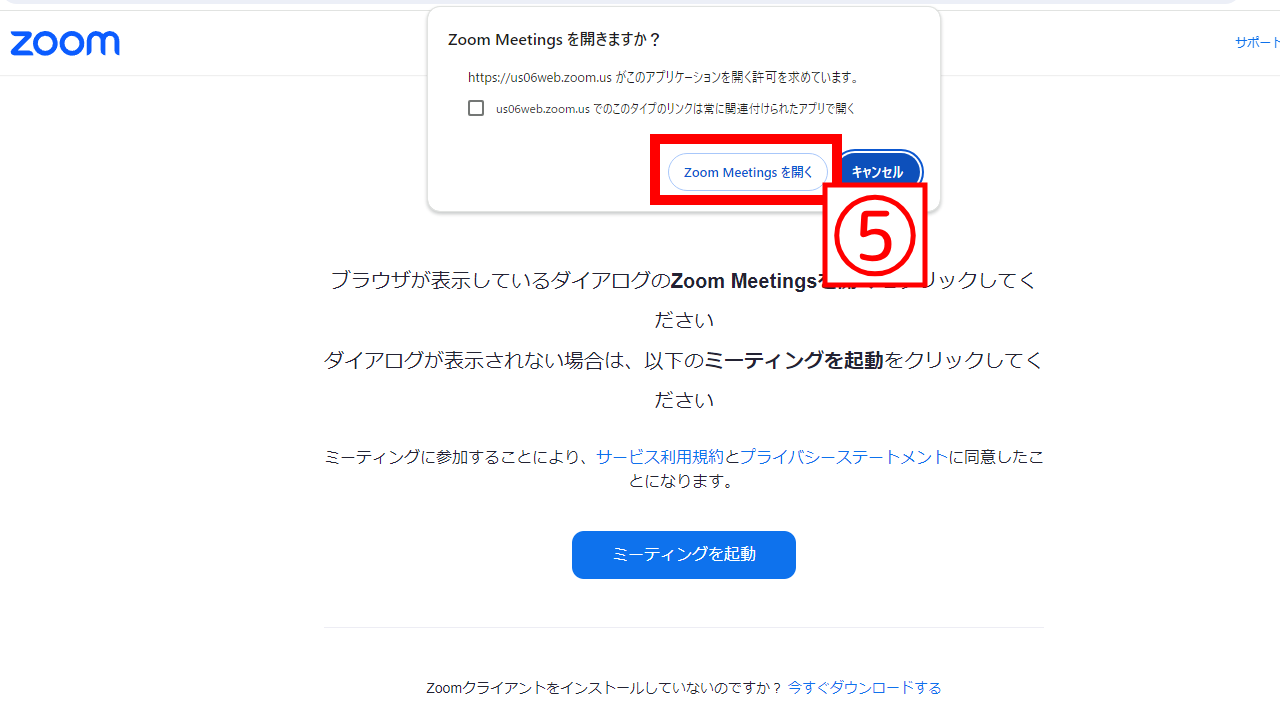Dismiss dialog with キャンセル button
Image resolution: width=1280 pixels, height=720 pixels.
point(877,172)
